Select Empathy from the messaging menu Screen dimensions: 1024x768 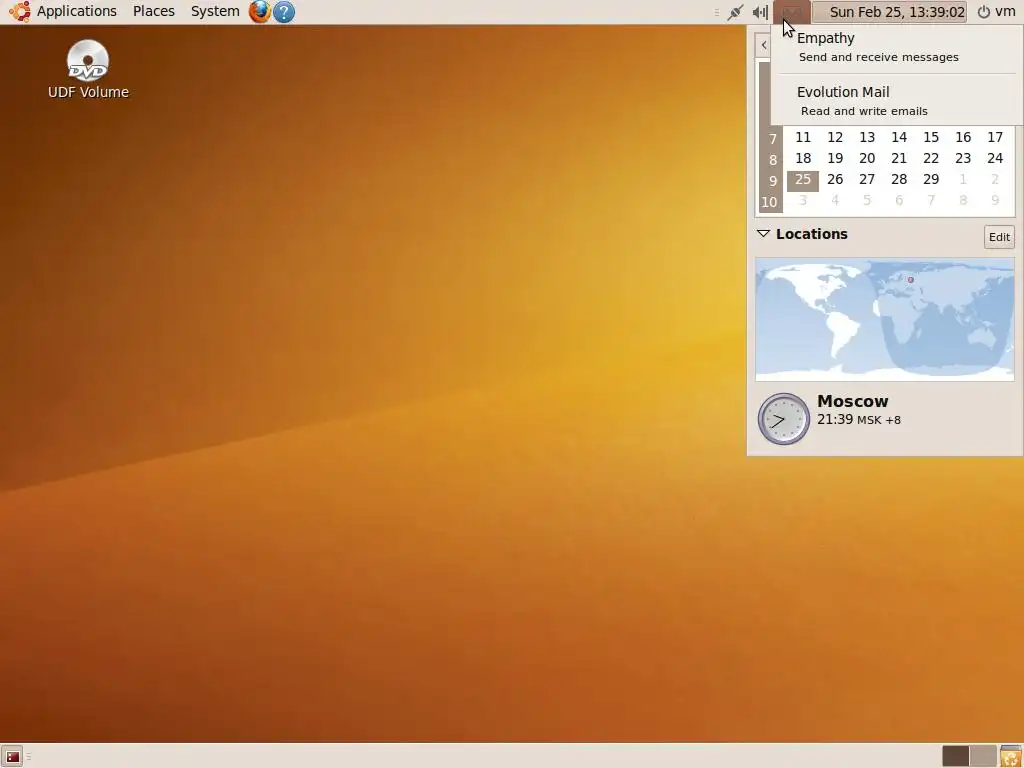pos(897,47)
